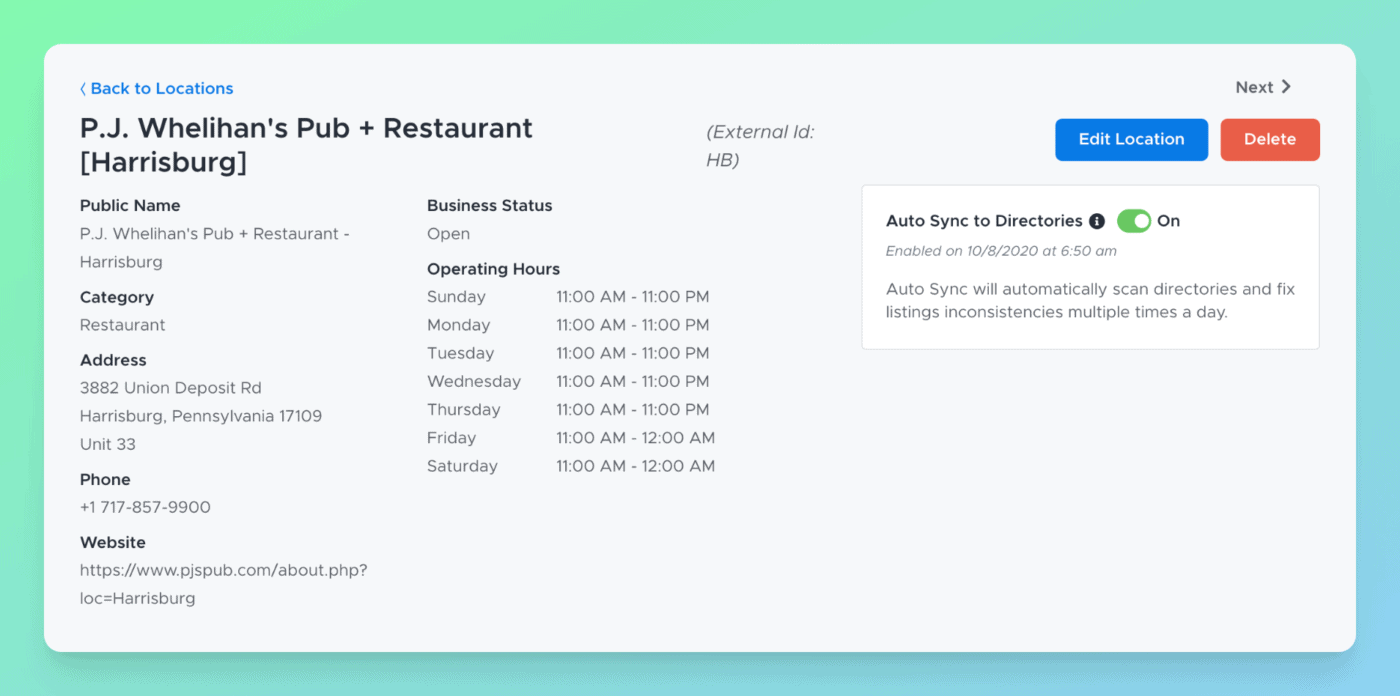Open the pjspub.com website link
Viewport: 1400px width, 696px height.
point(223,583)
